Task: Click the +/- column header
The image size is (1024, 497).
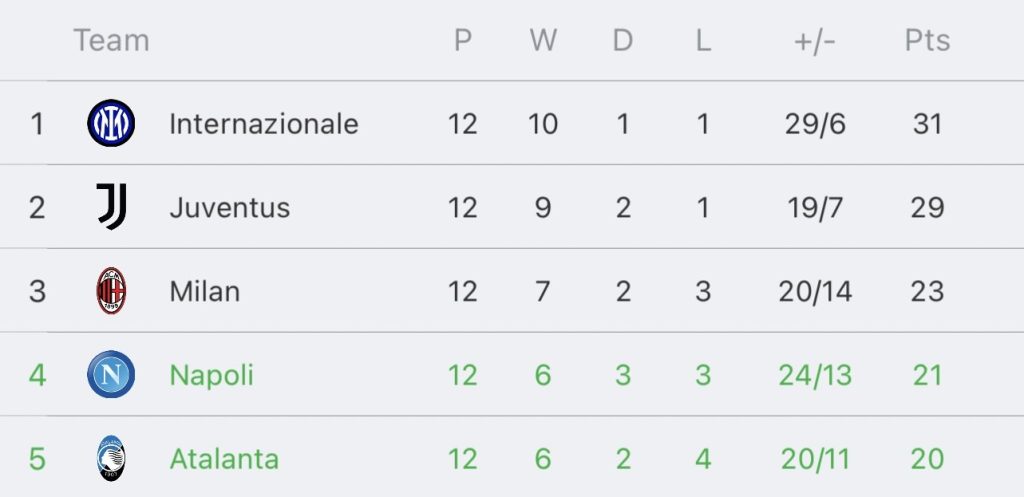Action: pyautogui.click(x=815, y=40)
